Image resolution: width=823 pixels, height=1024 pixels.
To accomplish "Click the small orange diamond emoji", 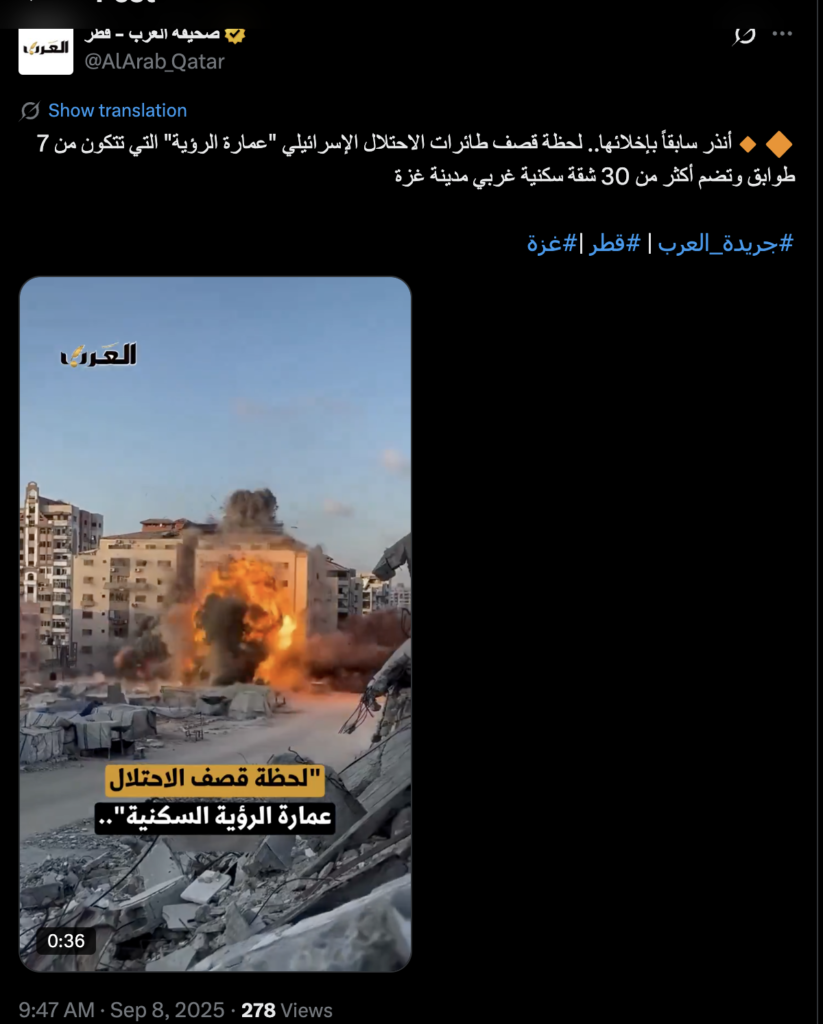I will point(747,144).
